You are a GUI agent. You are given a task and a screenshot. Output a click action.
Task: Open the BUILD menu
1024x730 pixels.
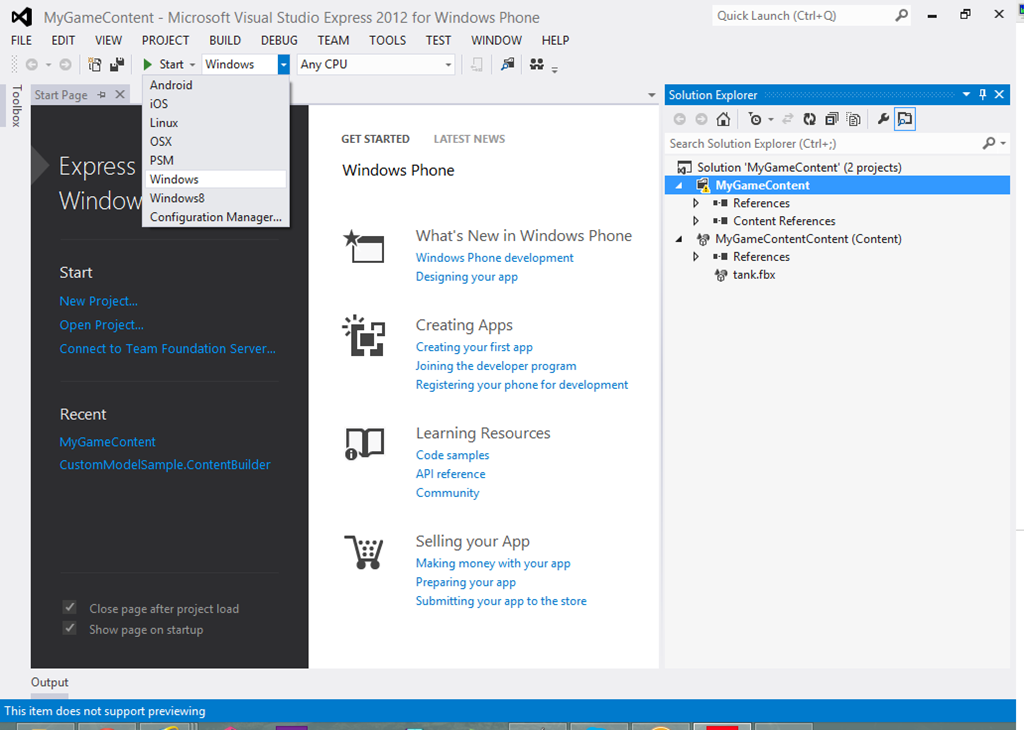point(225,40)
